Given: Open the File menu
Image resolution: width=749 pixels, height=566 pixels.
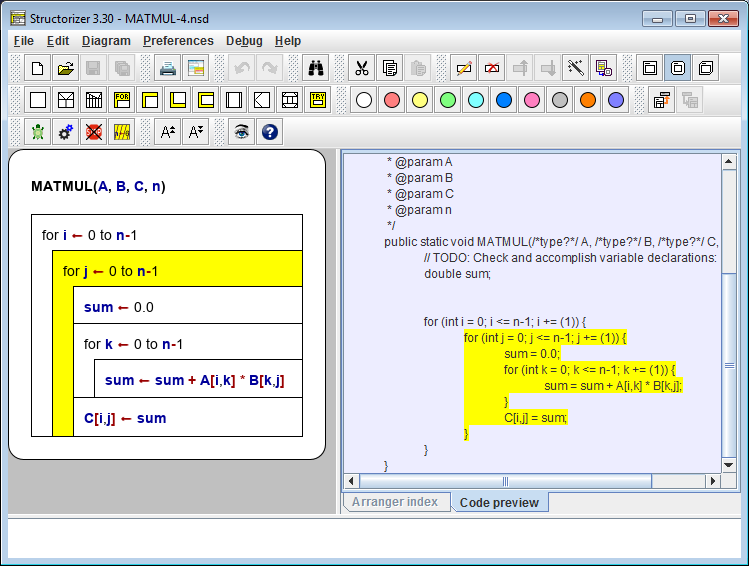Looking at the screenshot, I should (x=24, y=41).
